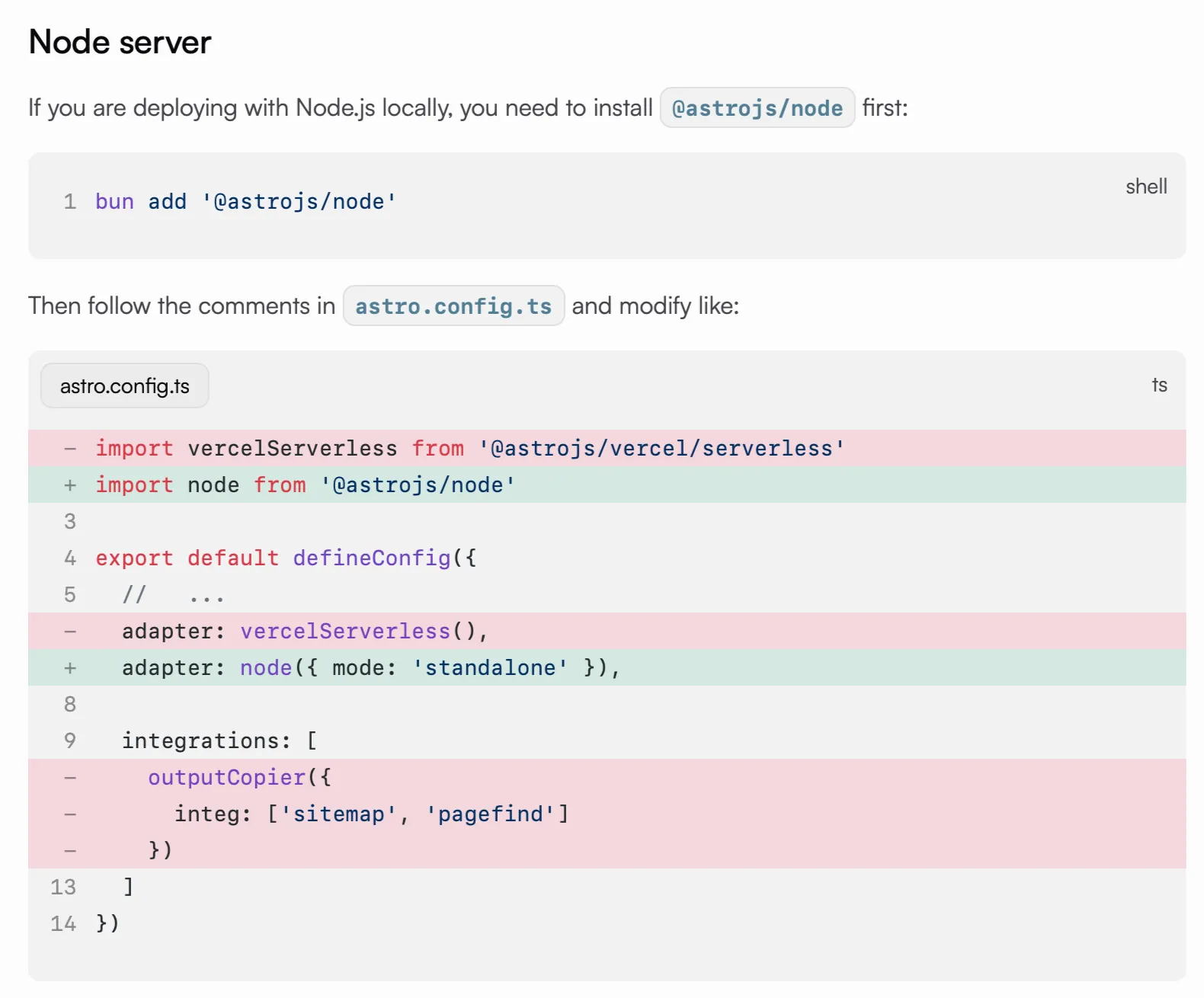The image size is (1204, 998).
Task: Click the added adapter node standalone line
Action: (607, 667)
